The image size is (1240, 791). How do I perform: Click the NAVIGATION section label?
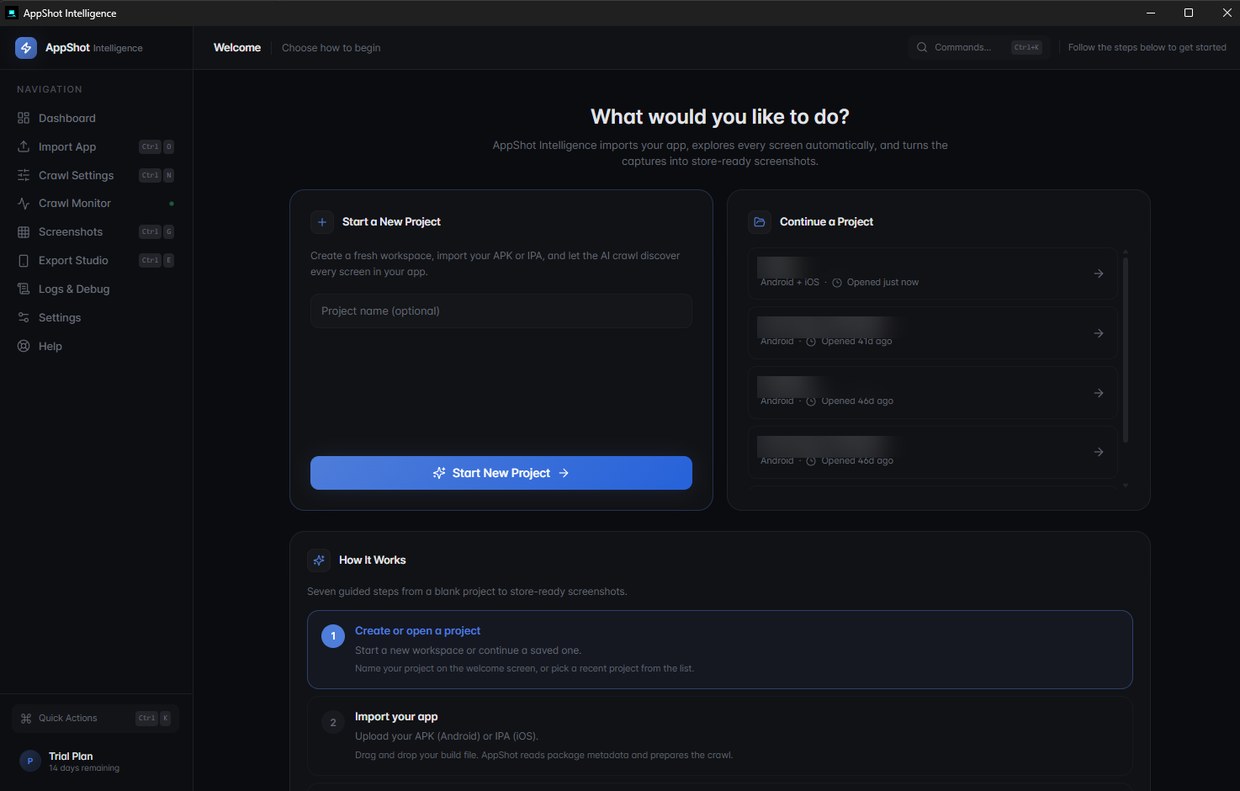click(50, 89)
